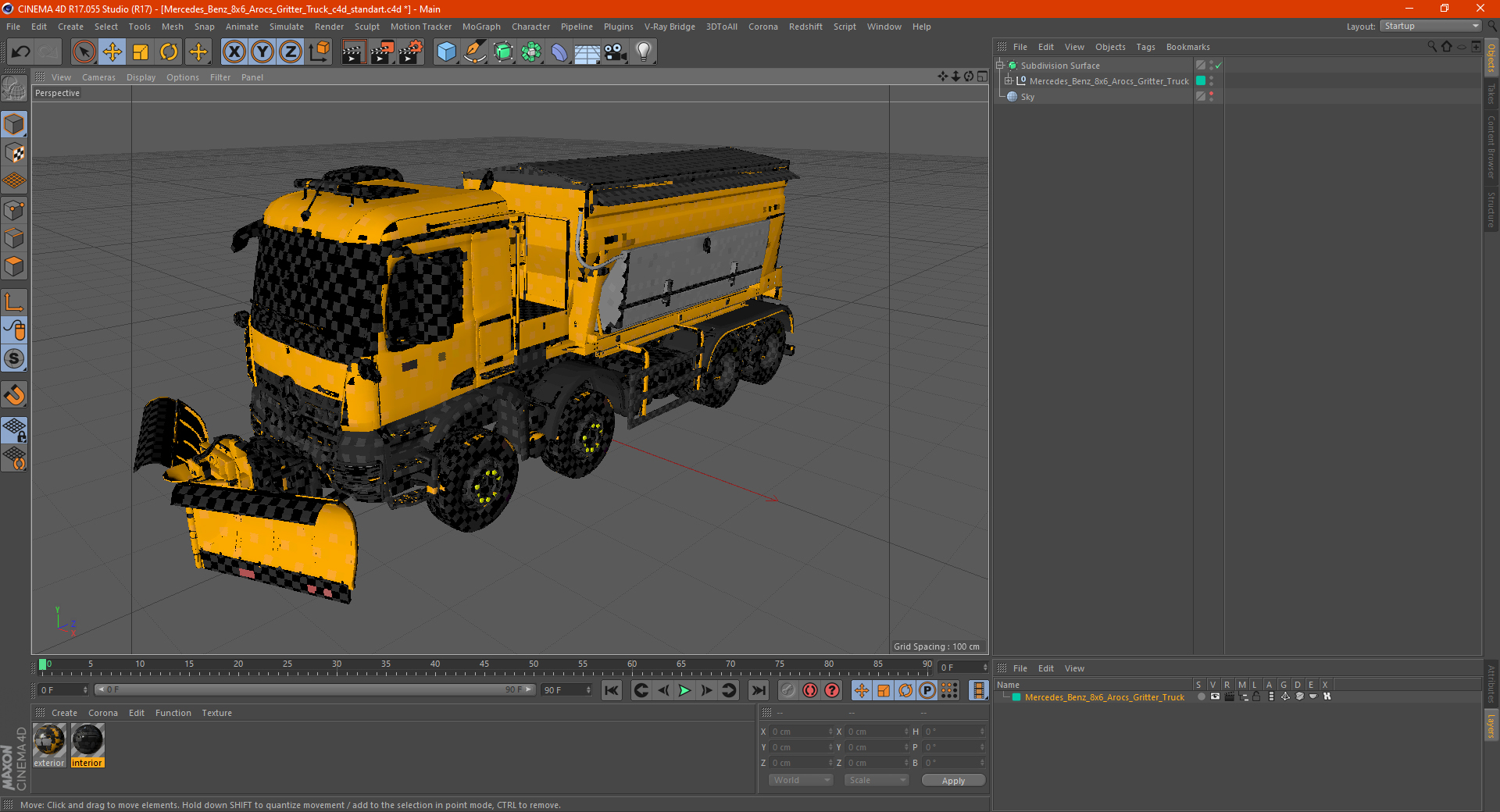Add a subdivision surface generator icon
Viewport: 1500px width, 812px height.
[503, 52]
